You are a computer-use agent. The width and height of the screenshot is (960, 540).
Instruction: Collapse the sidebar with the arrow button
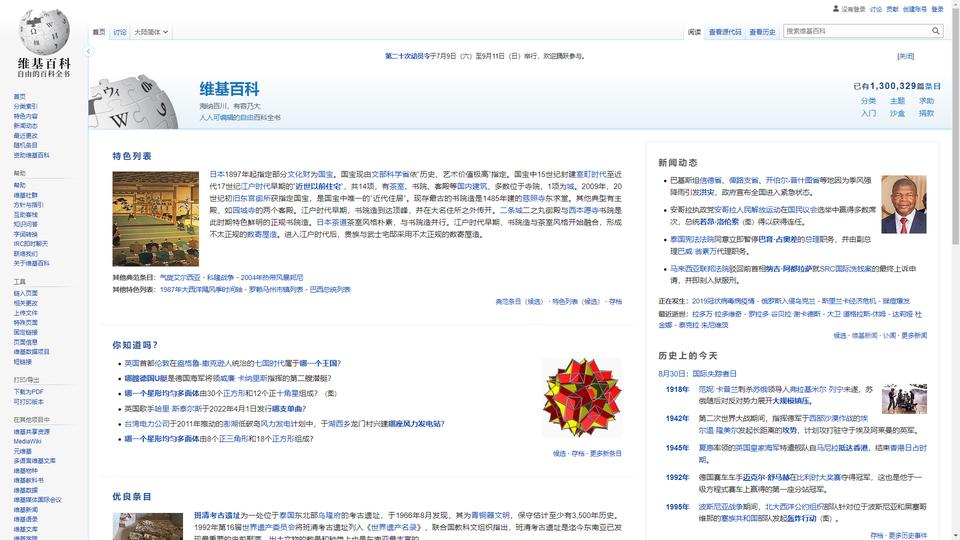coord(89,51)
